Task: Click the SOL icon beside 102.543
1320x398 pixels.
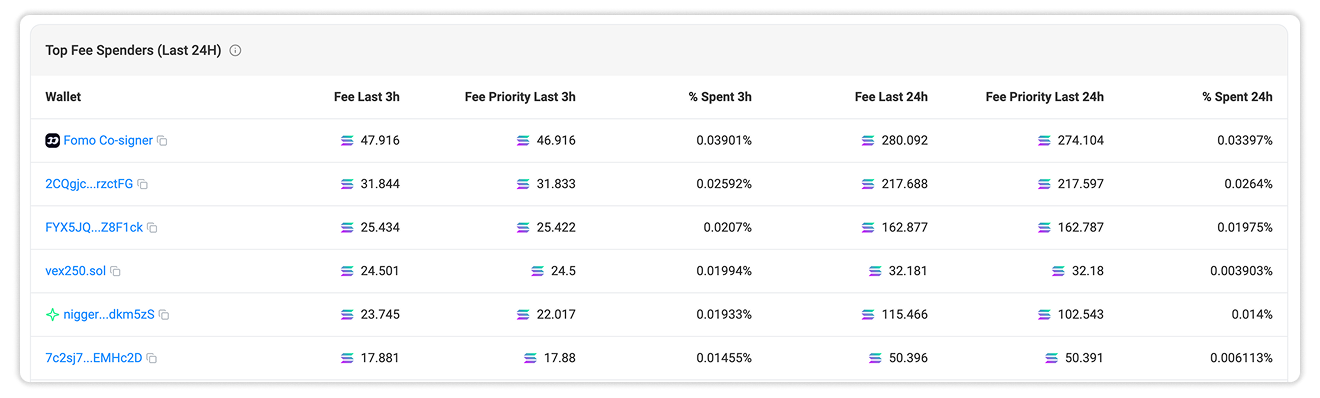Action: [1044, 314]
